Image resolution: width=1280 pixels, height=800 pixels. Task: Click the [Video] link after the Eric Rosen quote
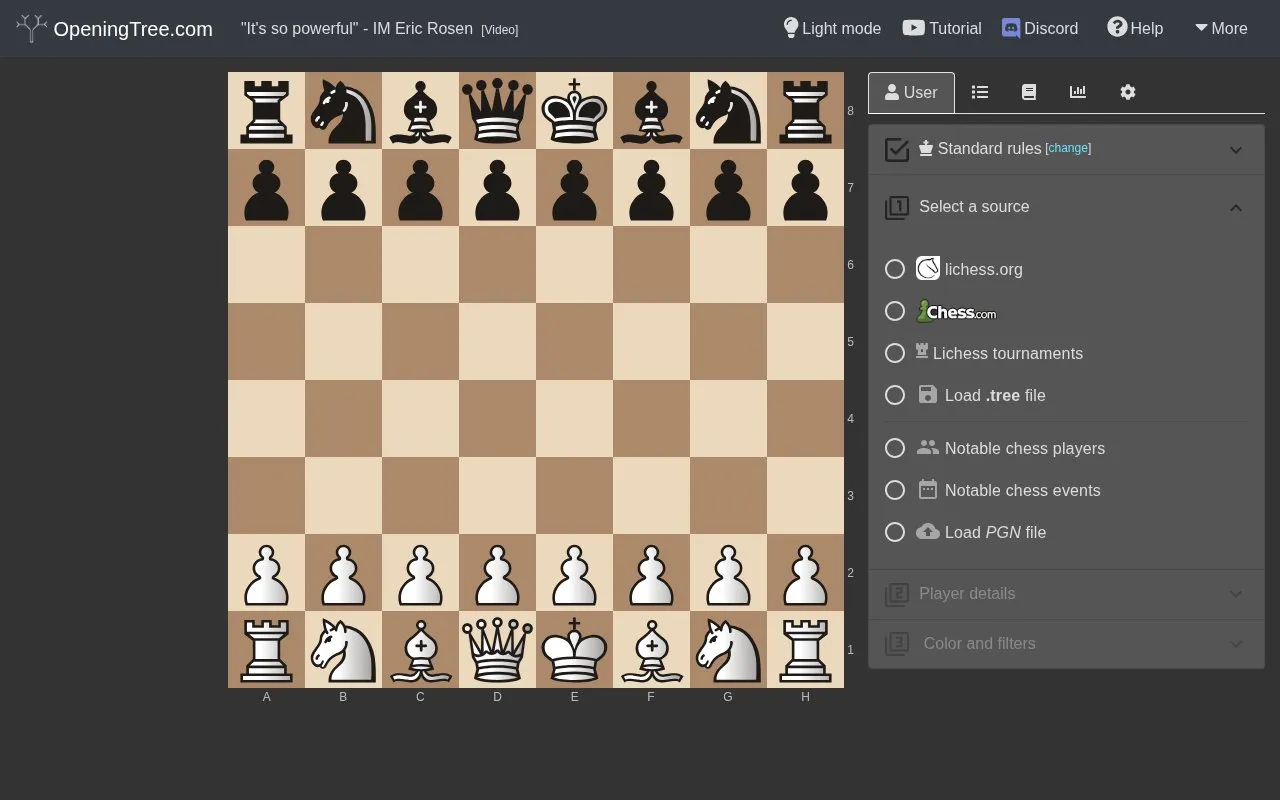(x=500, y=30)
